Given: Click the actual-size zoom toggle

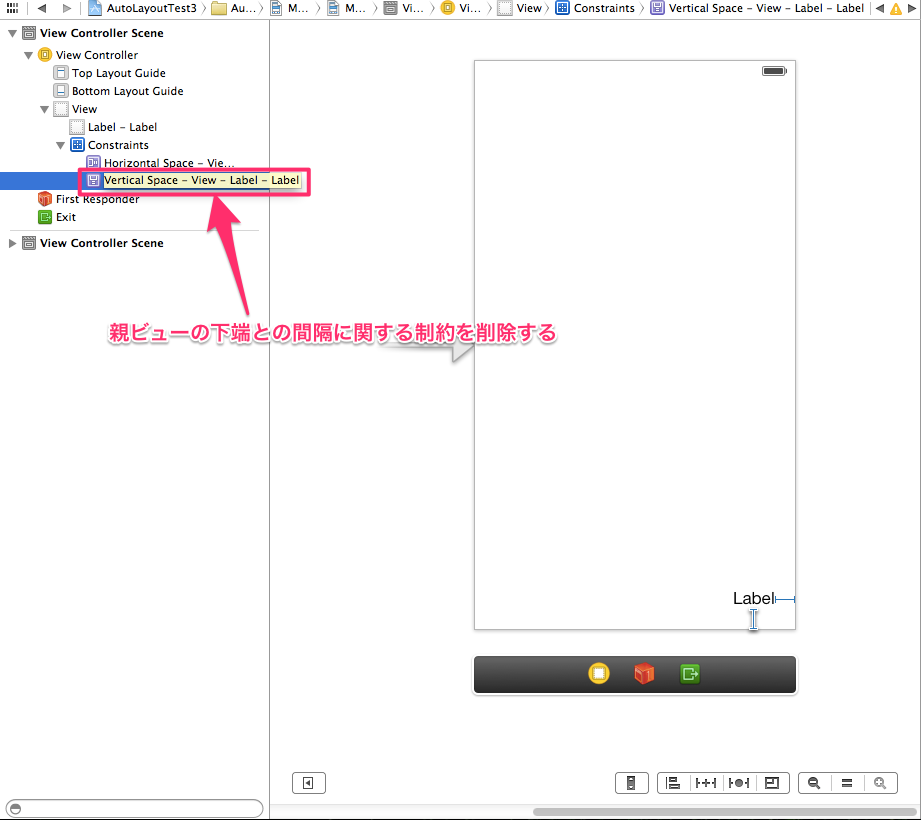Looking at the screenshot, I should tap(847, 782).
